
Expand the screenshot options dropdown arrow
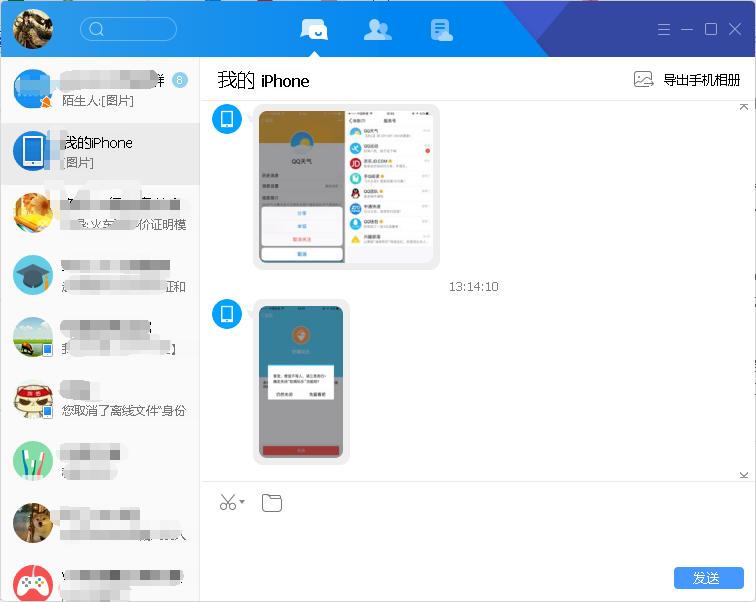pos(242,502)
